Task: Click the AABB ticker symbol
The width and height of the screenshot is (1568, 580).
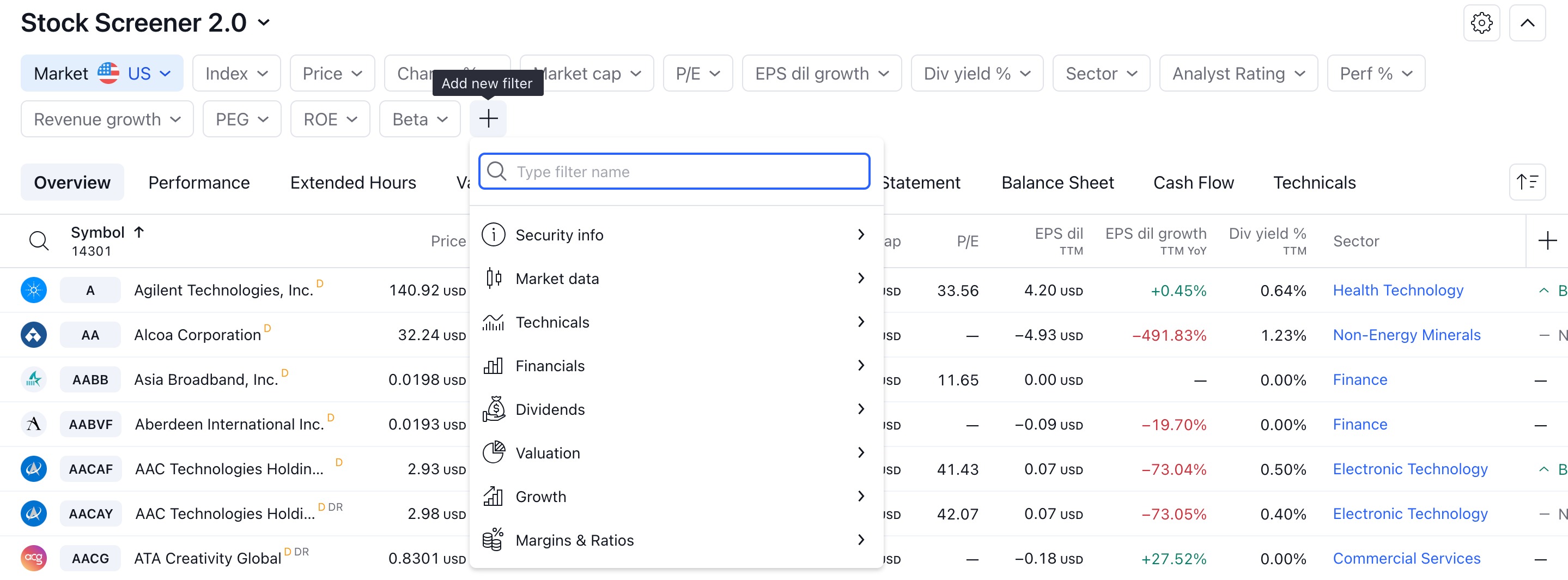Action: 90,379
